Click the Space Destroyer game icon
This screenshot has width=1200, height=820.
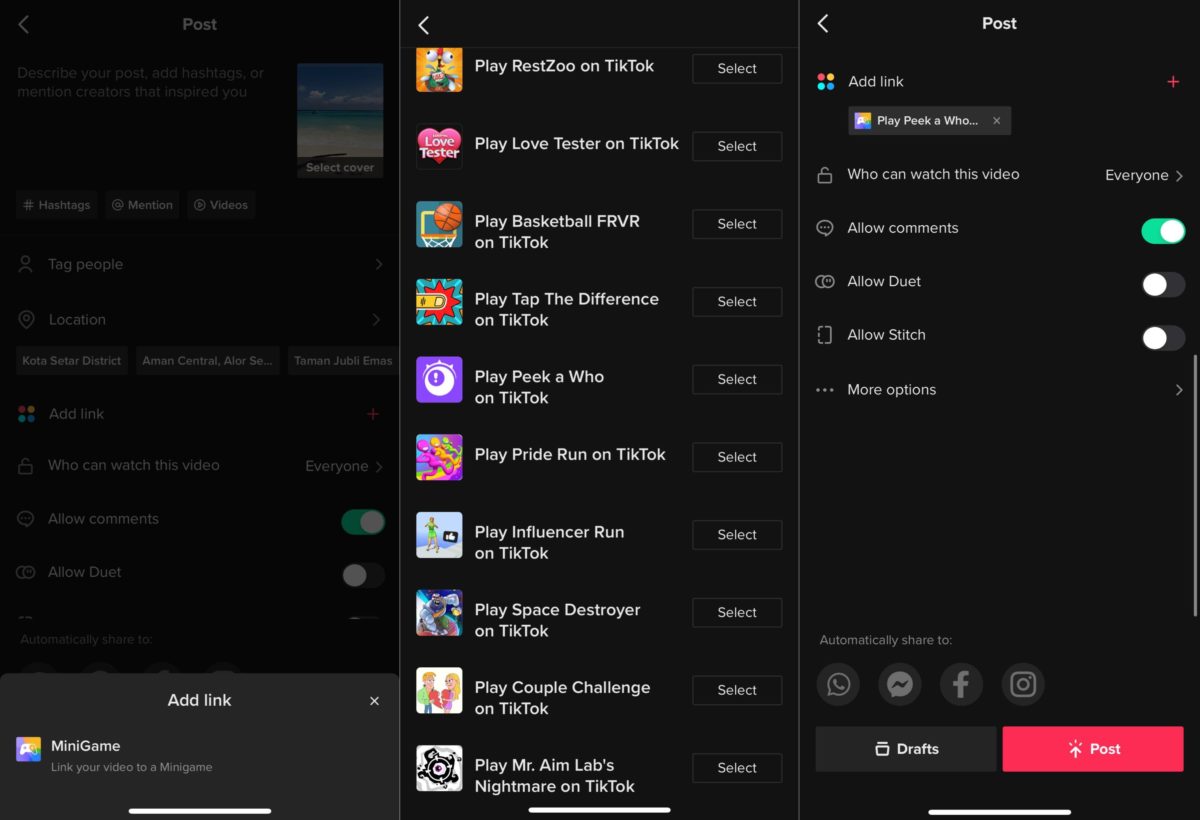point(439,612)
